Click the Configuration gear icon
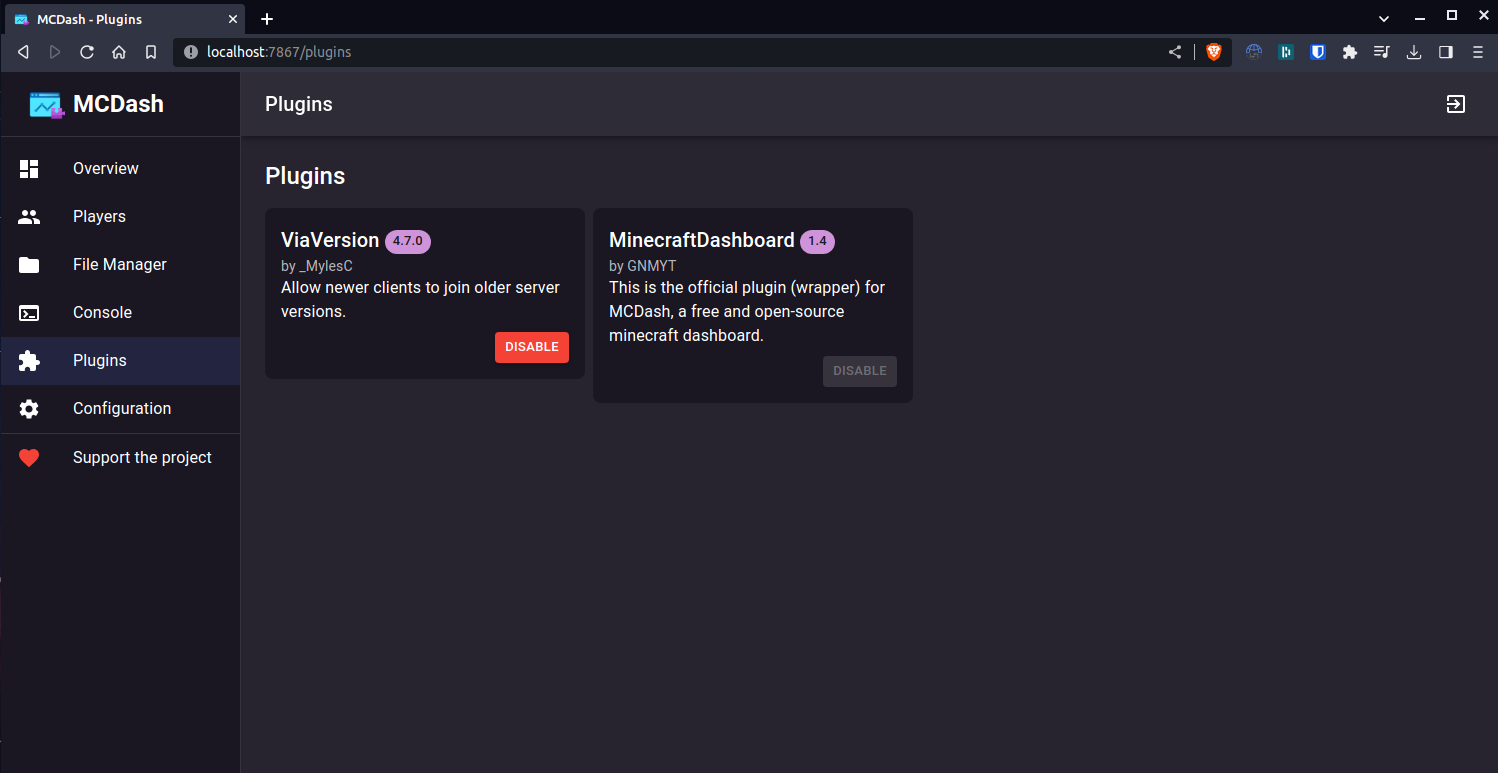This screenshot has height=773, width=1498. tap(29, 409)
